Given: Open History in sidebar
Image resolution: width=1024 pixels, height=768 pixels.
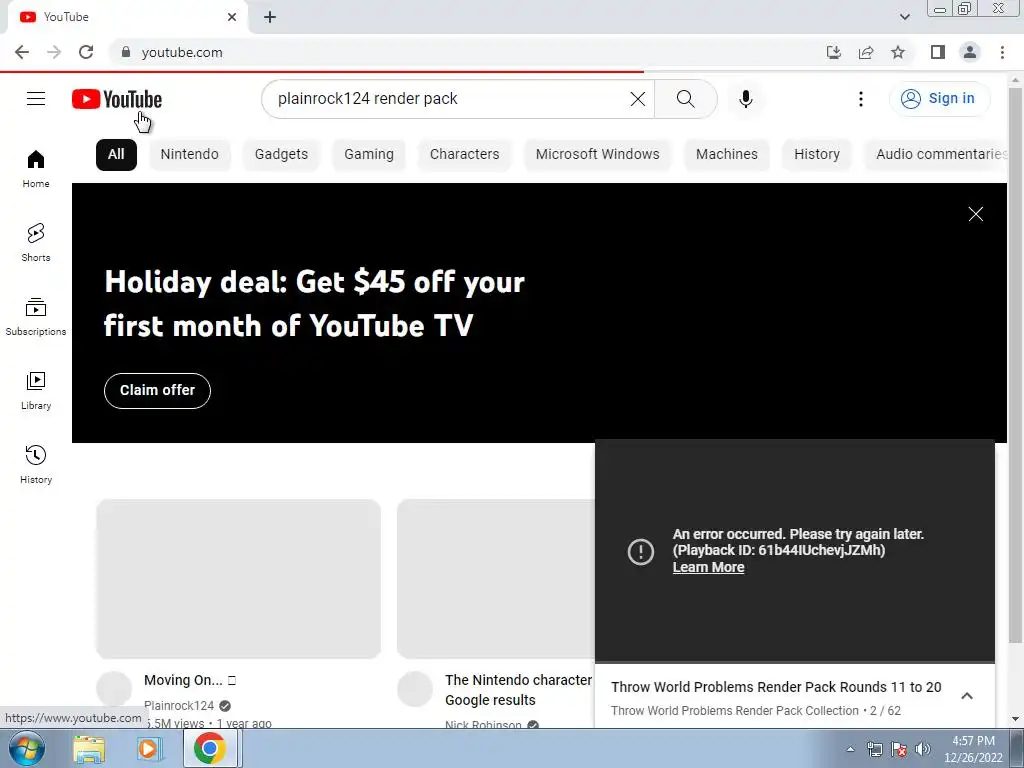Looking at the screenshot, I should pyautogui.click(x=36, y=464).
